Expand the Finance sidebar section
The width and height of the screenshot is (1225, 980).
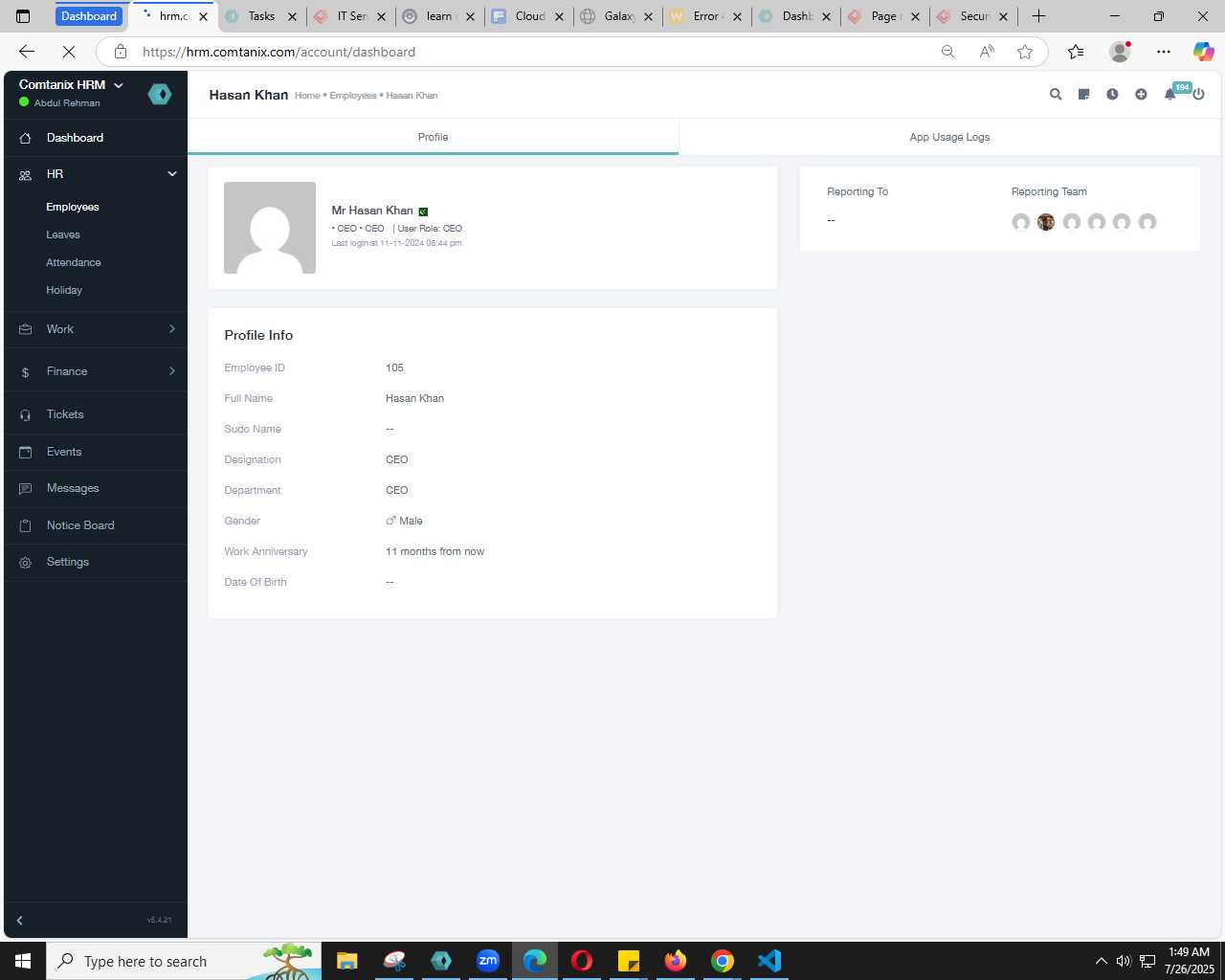pyautogui.click(x=96, y=371)
